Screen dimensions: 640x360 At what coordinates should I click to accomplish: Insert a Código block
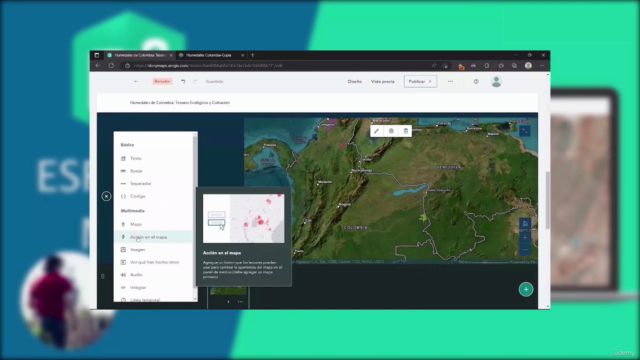tap(153, 196)
